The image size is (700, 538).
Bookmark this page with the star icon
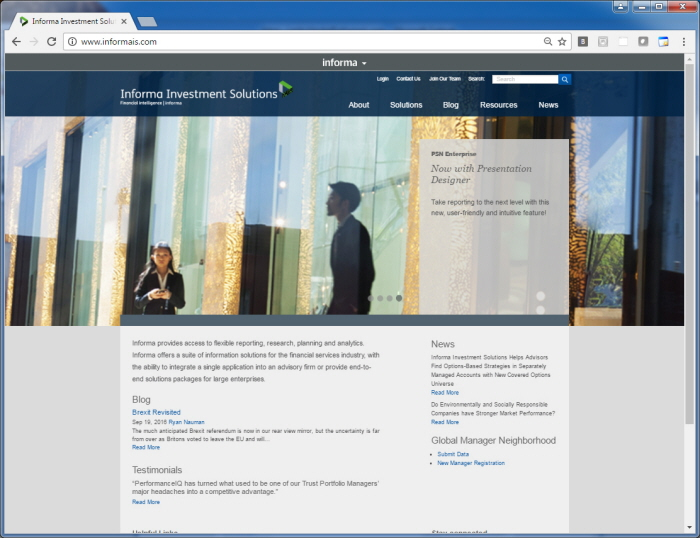pos(562,42)
